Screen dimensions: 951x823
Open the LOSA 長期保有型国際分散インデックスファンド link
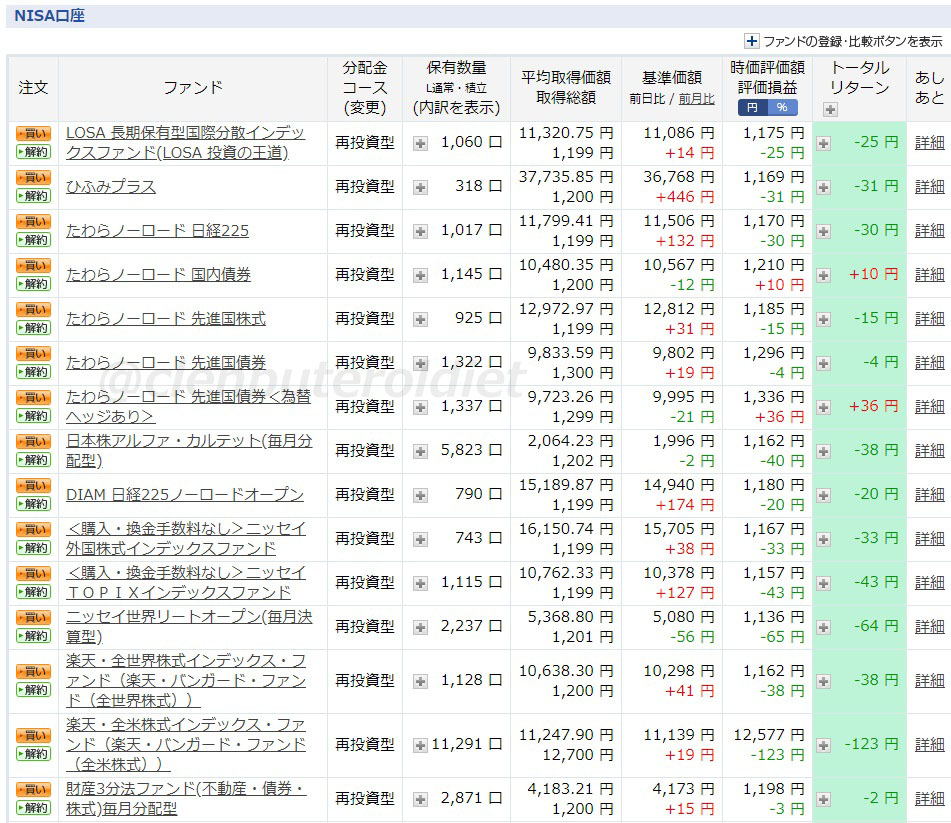[186, 143]
